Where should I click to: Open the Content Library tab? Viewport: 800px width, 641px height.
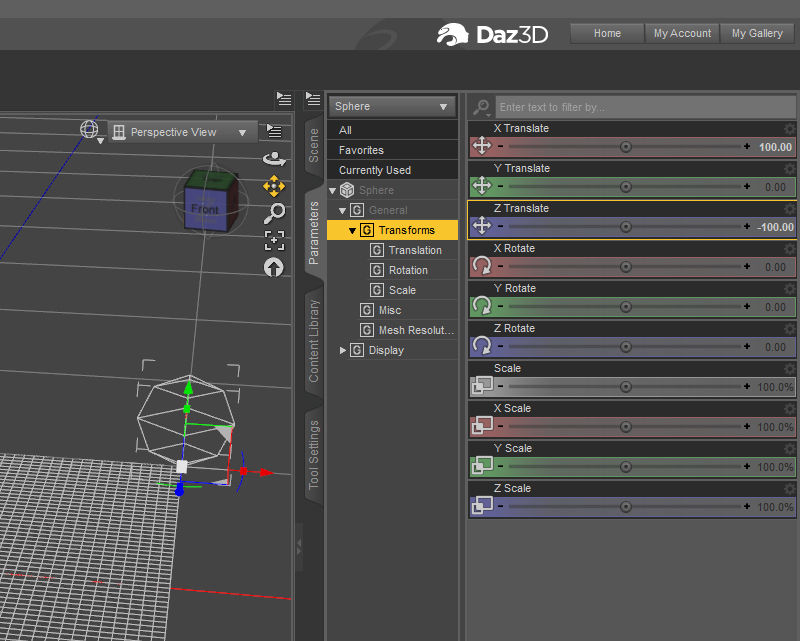pos(314,340)
